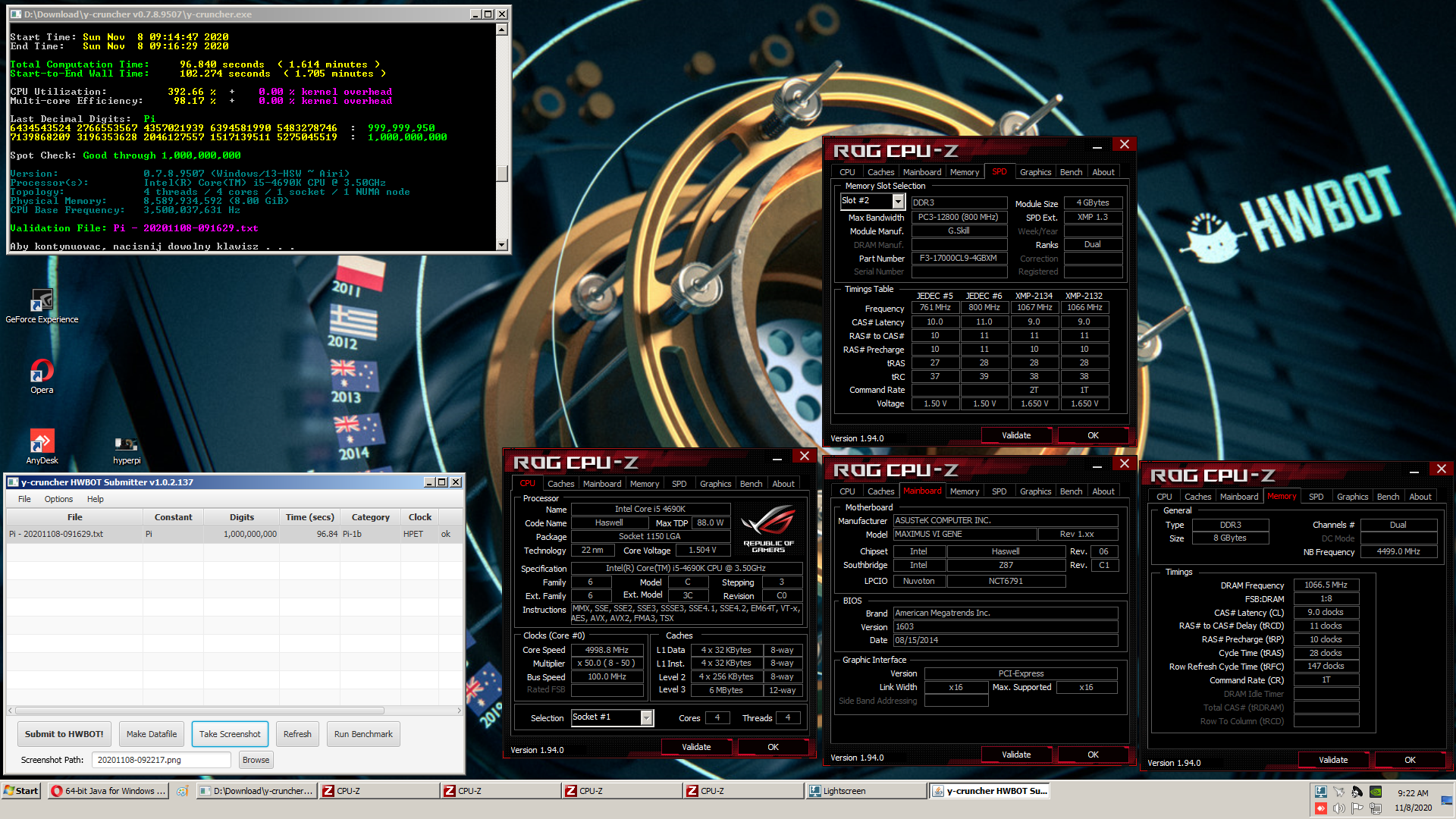The height and width of the screenshot is (819, 1456).
Task: Click Submit to HWBOT! button
Action: click(x=64, y=734)
